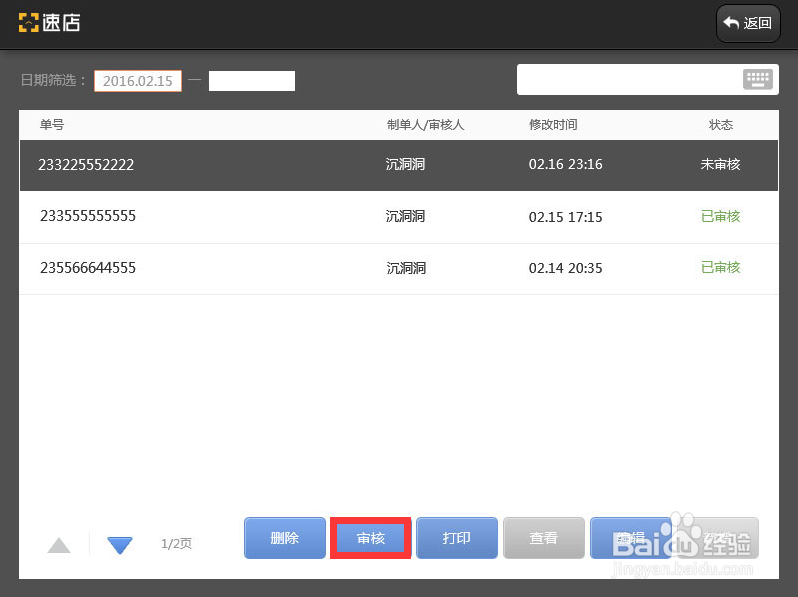The width and height of the screenshot is (798, 597).
Task: Click the 单号 column header
Action: (x=52, y=125)
